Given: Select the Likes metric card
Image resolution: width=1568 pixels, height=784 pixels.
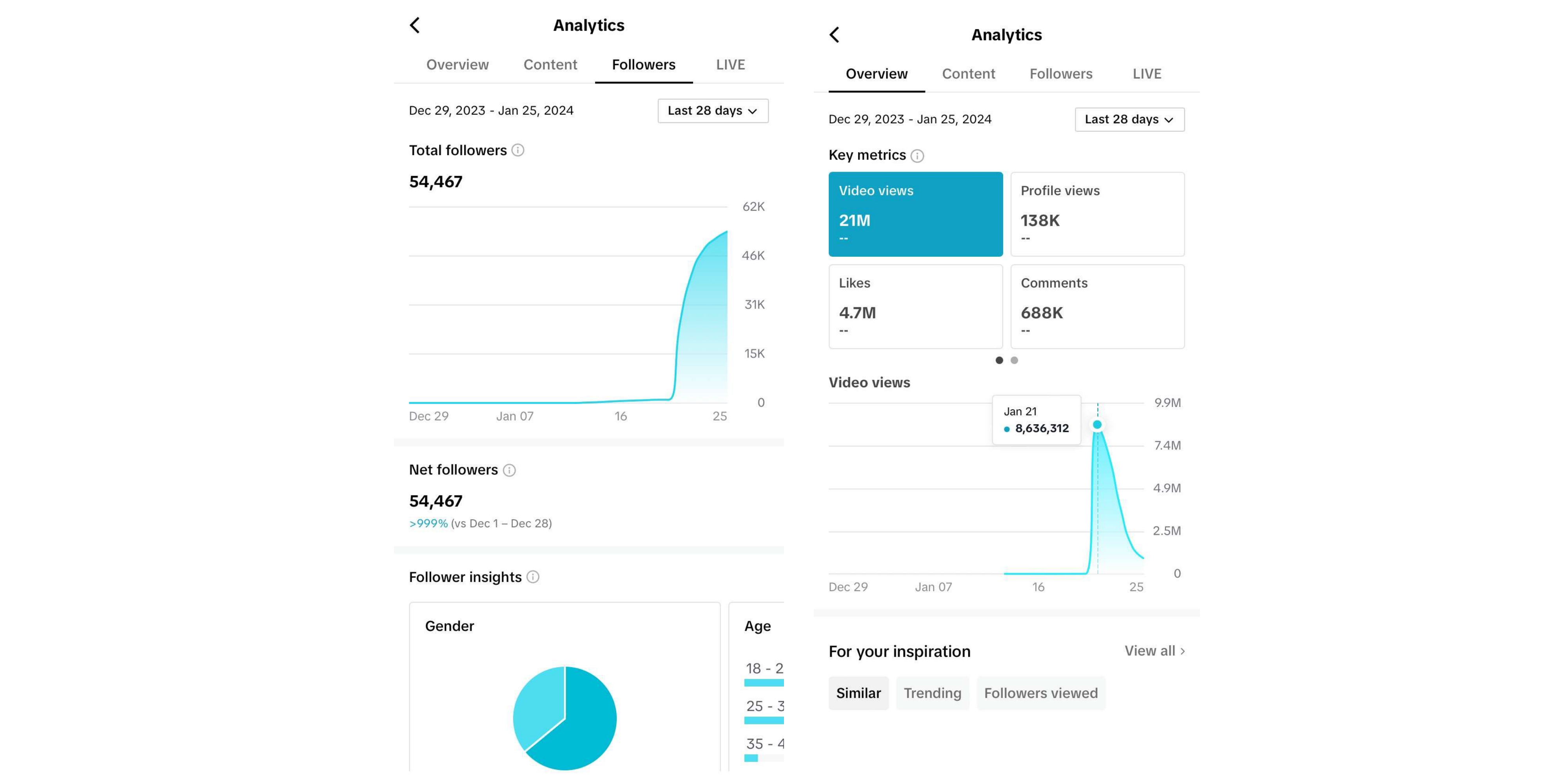Looking at the screenshot, I should [x=915, y=307].
